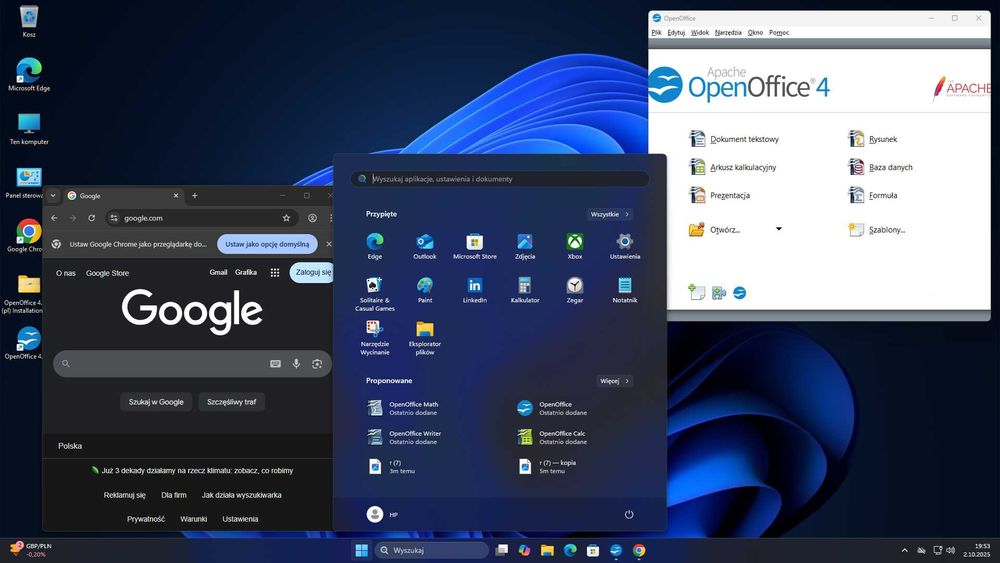Screen dimensions: 1000x563
Task: Click the power button in Start menu
Action: [x=629, y=515]
